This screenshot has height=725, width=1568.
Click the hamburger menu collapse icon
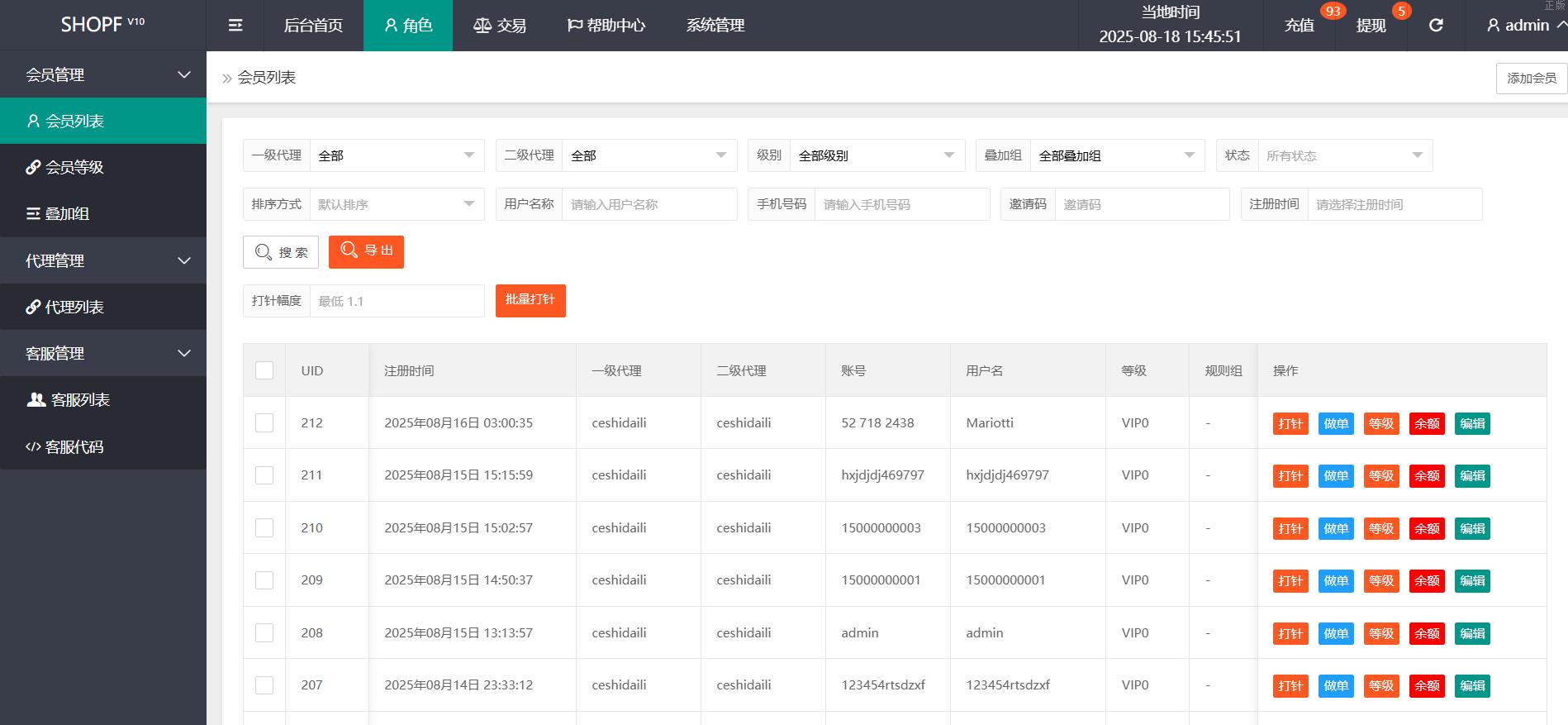pos(235,26)
